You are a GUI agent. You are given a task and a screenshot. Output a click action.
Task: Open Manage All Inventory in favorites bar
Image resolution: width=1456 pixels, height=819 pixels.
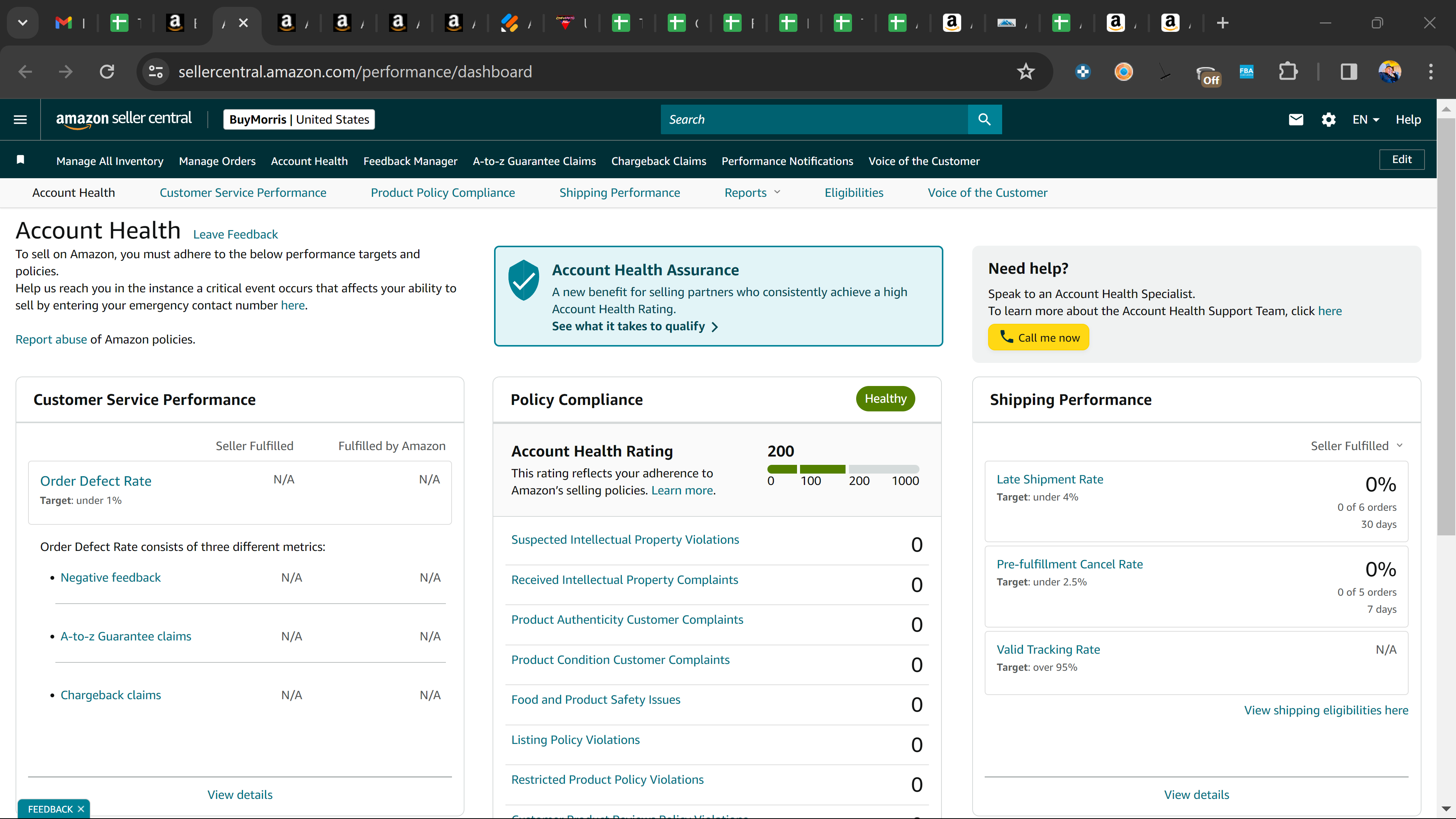(x=110, y=161)
